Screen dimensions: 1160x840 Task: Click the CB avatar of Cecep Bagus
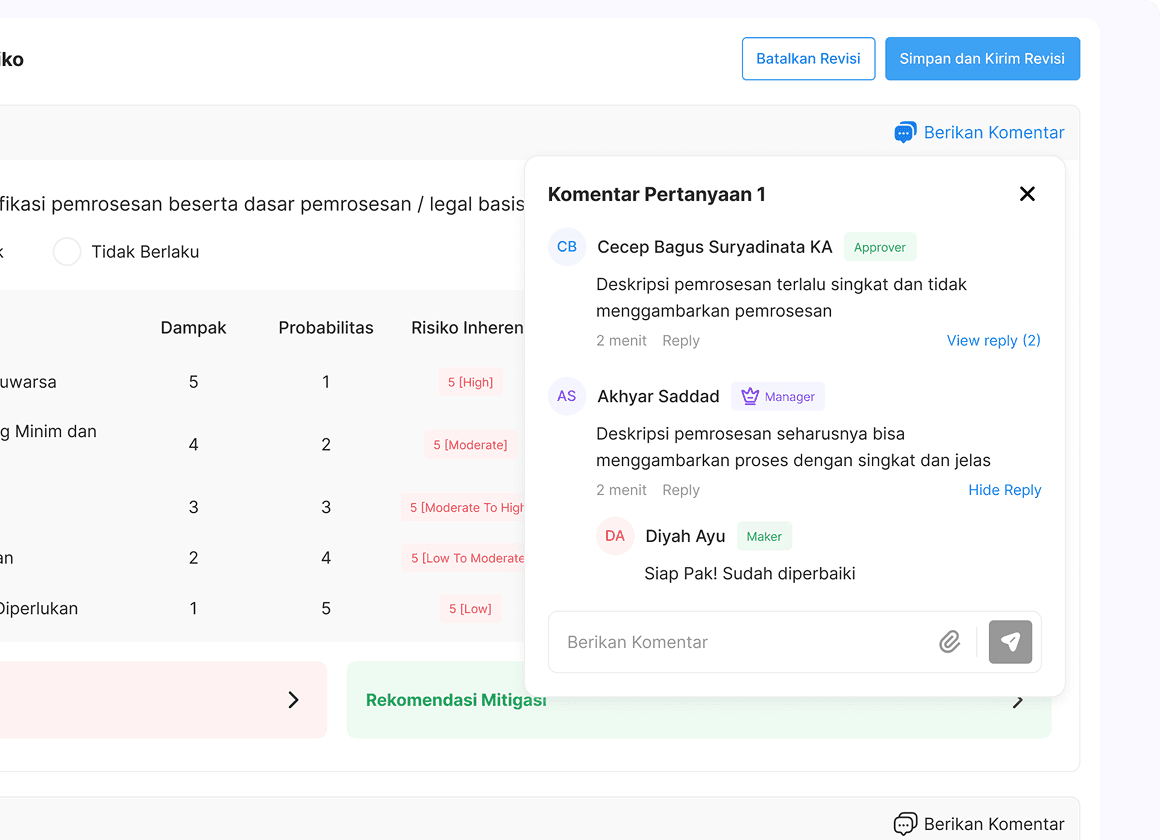click(567, 247)
